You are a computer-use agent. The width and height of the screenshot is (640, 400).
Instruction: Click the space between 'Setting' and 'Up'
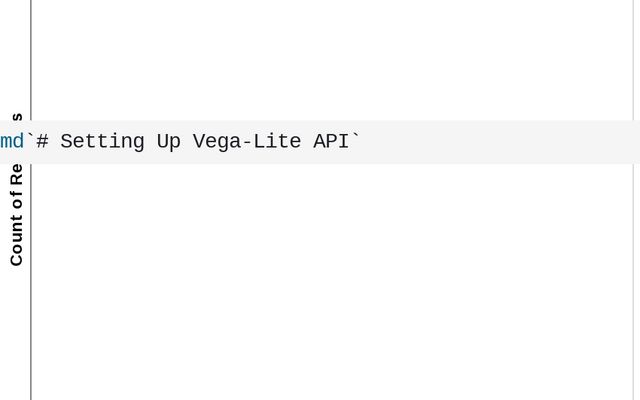pos(150,142)
